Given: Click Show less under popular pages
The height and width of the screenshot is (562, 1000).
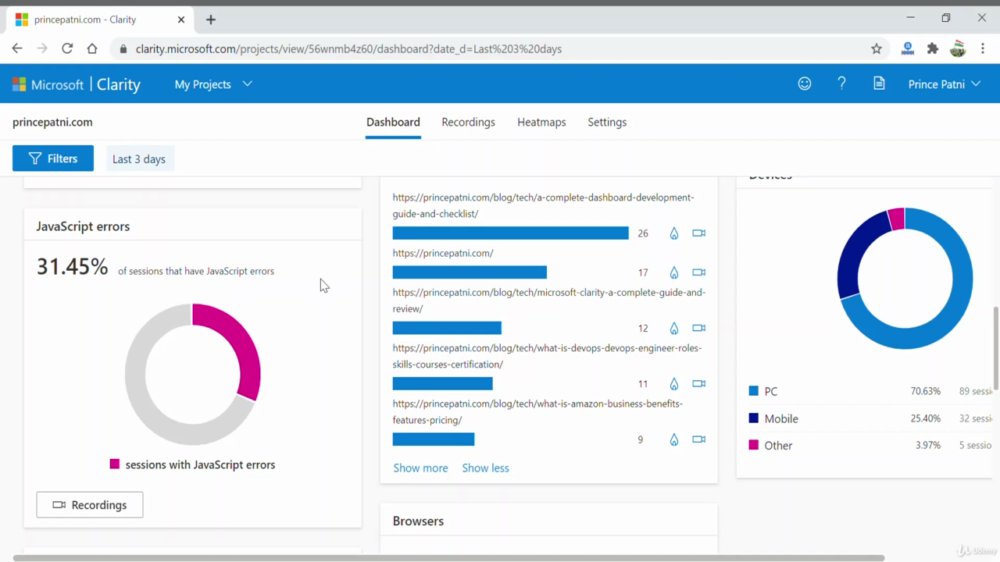Looking at the screenshot, I should pos(485,468).
